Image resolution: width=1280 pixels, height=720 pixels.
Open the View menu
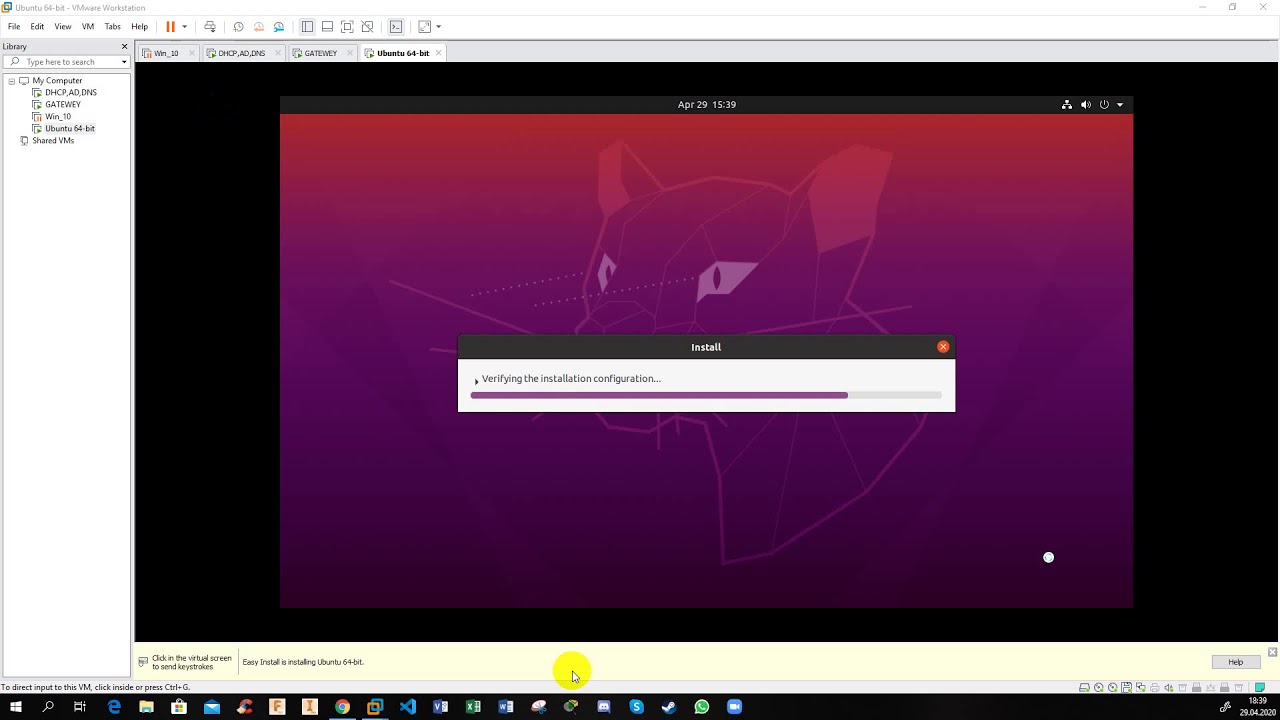tap(63, 27)
